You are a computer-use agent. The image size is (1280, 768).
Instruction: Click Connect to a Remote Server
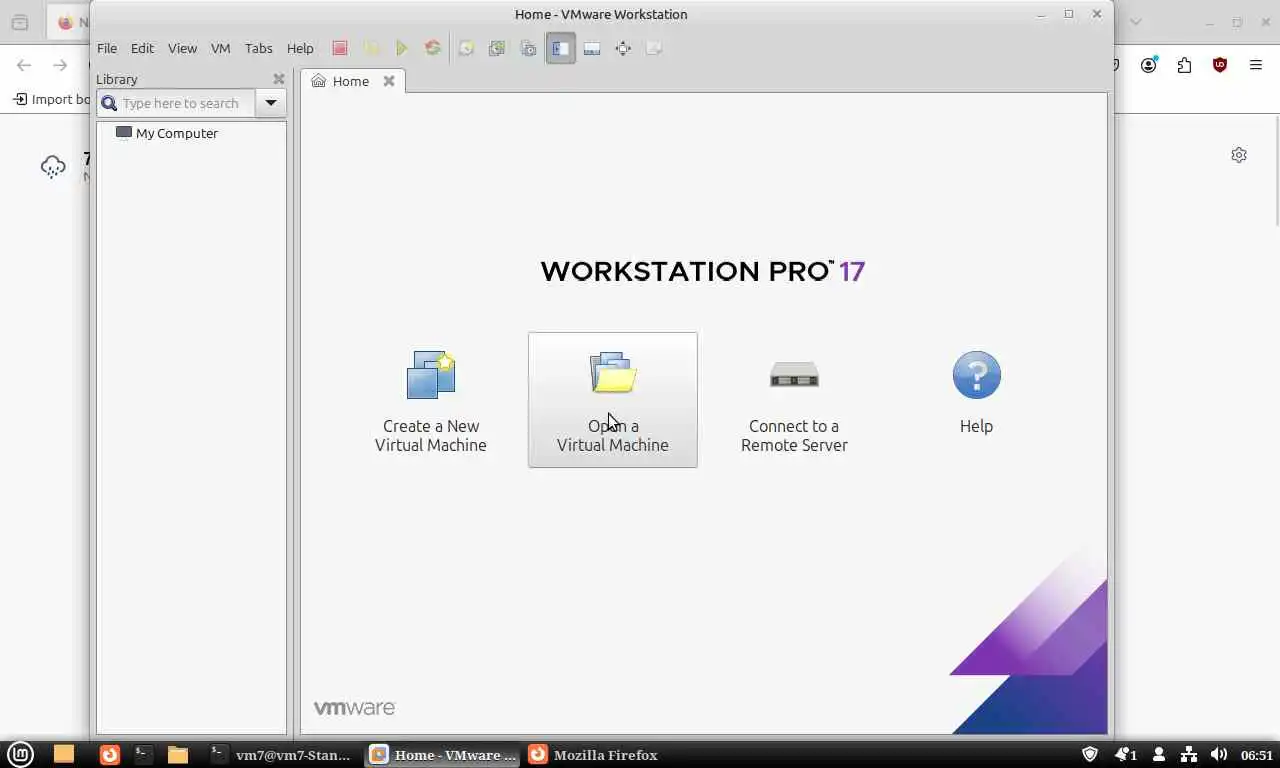pyautogui.click(x=794, y=400)
